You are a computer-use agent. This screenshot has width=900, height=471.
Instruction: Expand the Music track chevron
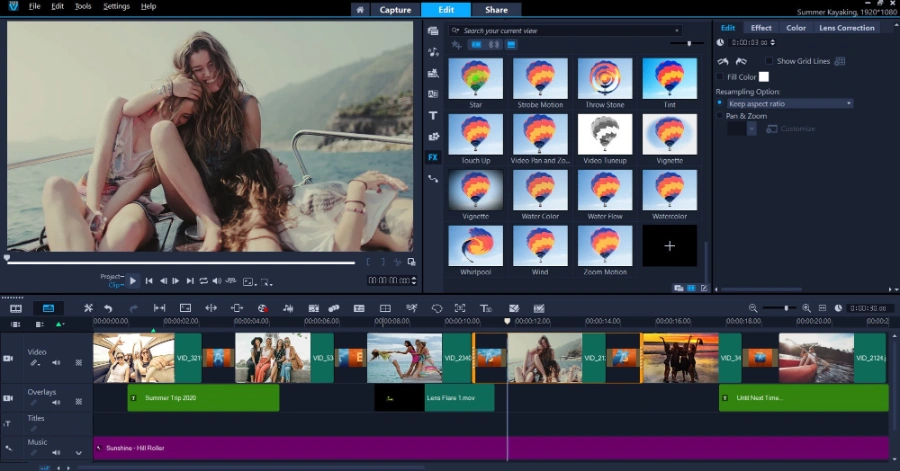[79, 453]
